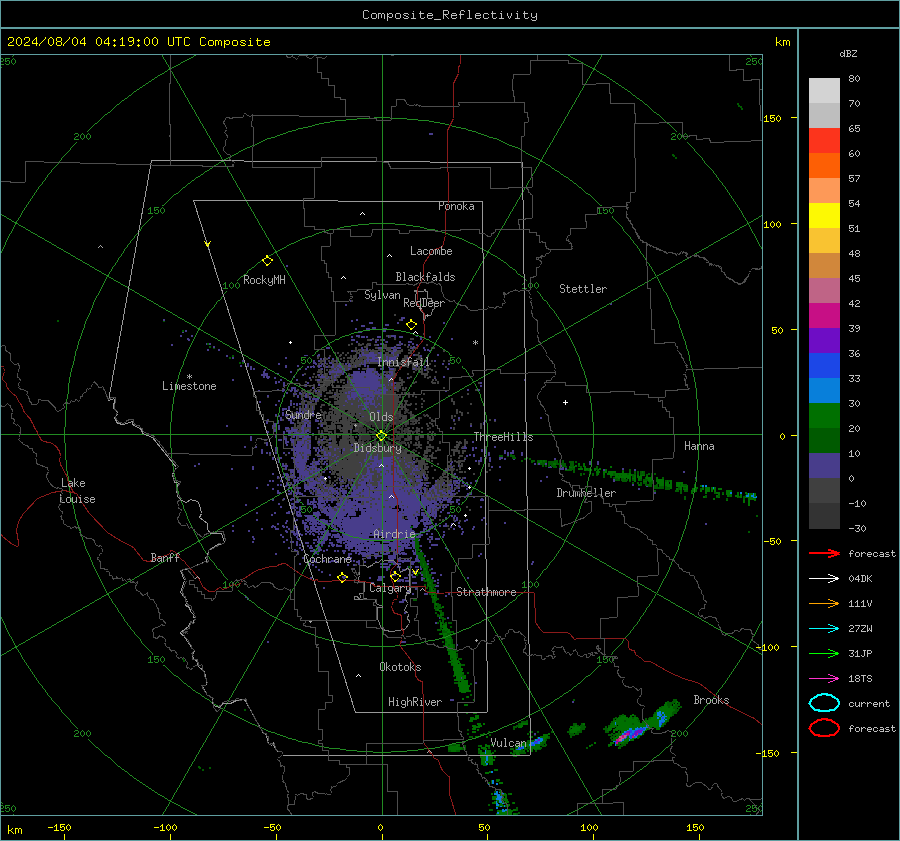Click the cyan 27ZW arrow icon

coord(824,629)
